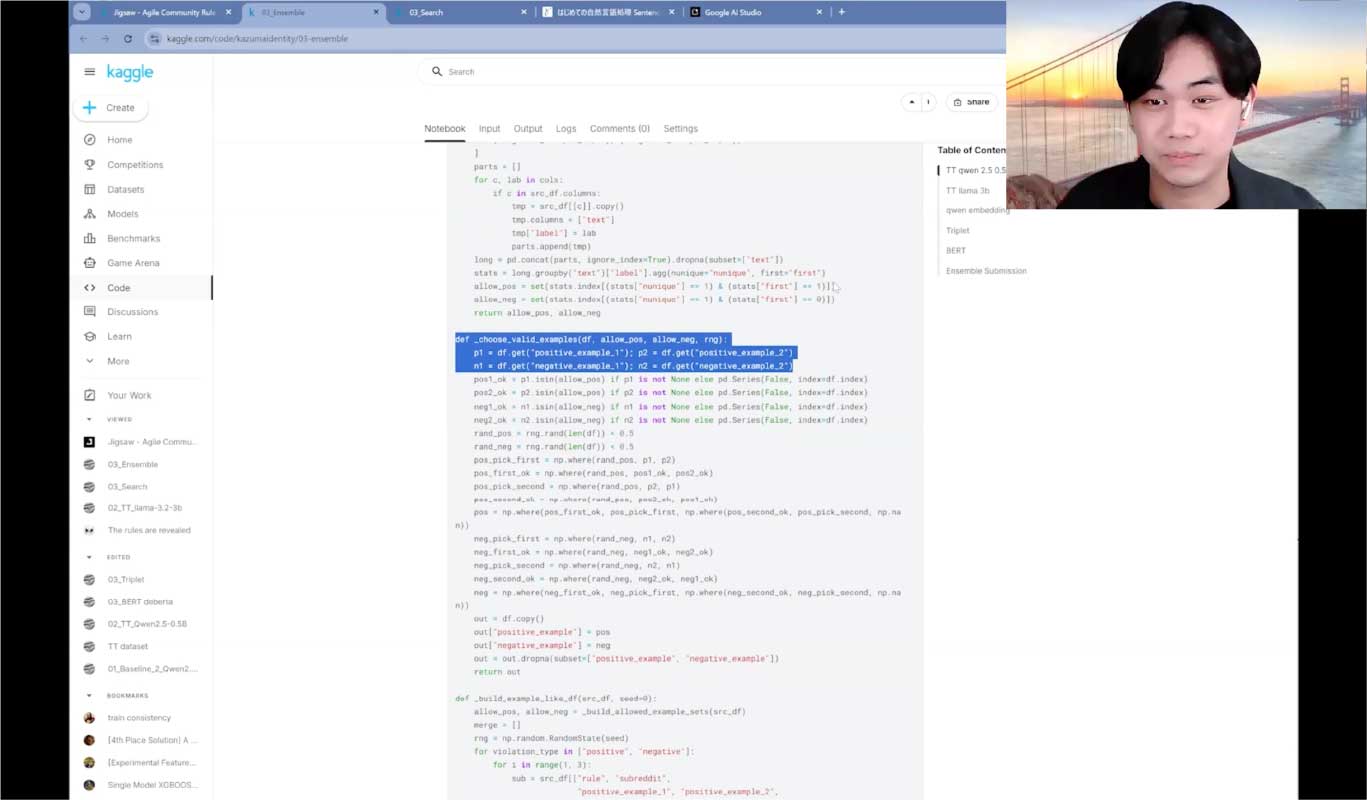Open Game Arena via robot icon

point(90,263)
